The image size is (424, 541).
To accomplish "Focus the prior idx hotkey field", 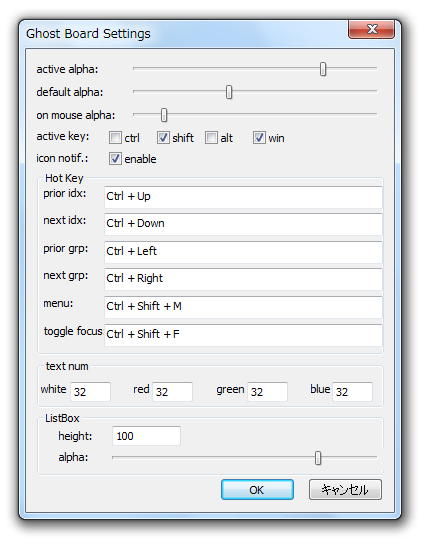I will pyautogui.click(x=243, y=197).
